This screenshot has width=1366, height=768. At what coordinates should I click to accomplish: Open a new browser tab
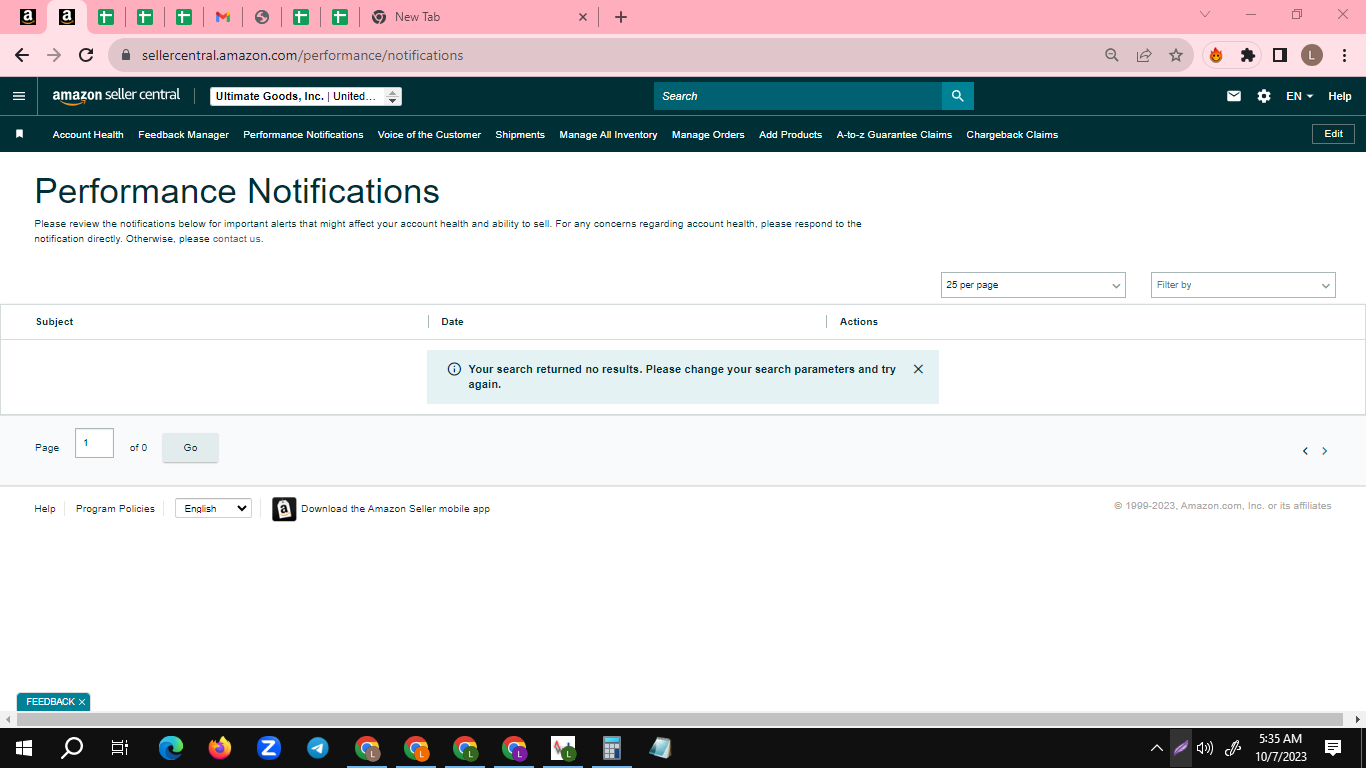tap(621, 17)
